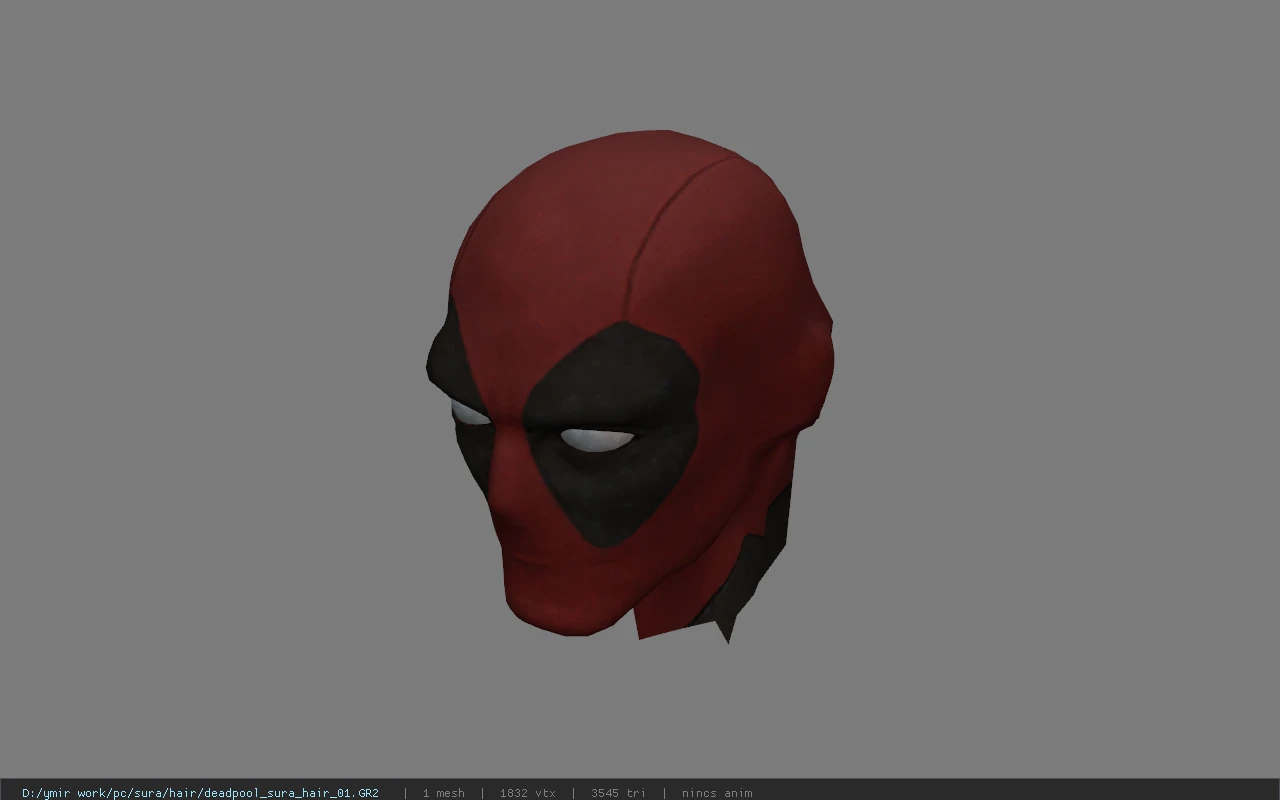
Task: Click the "1832 vtx" vertex count
Action: tap(527, 793)
